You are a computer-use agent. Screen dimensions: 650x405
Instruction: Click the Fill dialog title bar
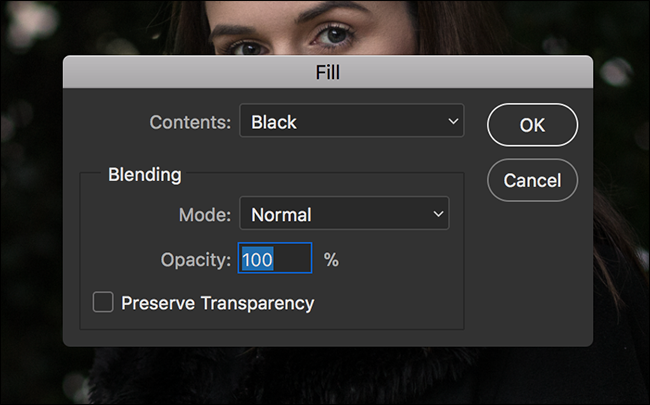click(328, 72)
